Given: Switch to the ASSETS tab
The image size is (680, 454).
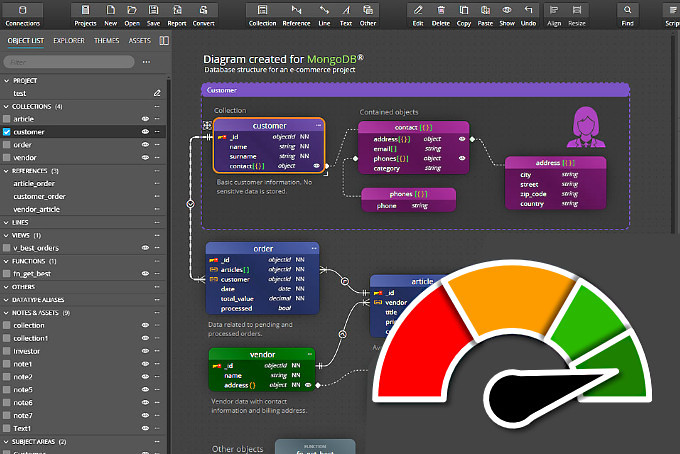Looking at the screenshot, I should [x=140, y=41].
